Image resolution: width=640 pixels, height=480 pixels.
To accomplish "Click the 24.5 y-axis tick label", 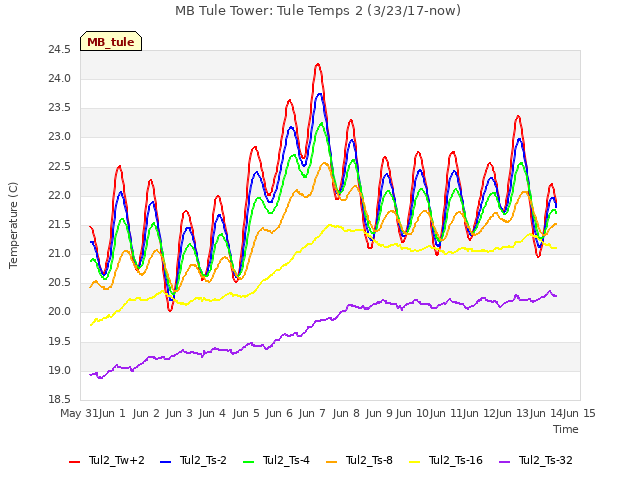I will [x=59, y=50].
